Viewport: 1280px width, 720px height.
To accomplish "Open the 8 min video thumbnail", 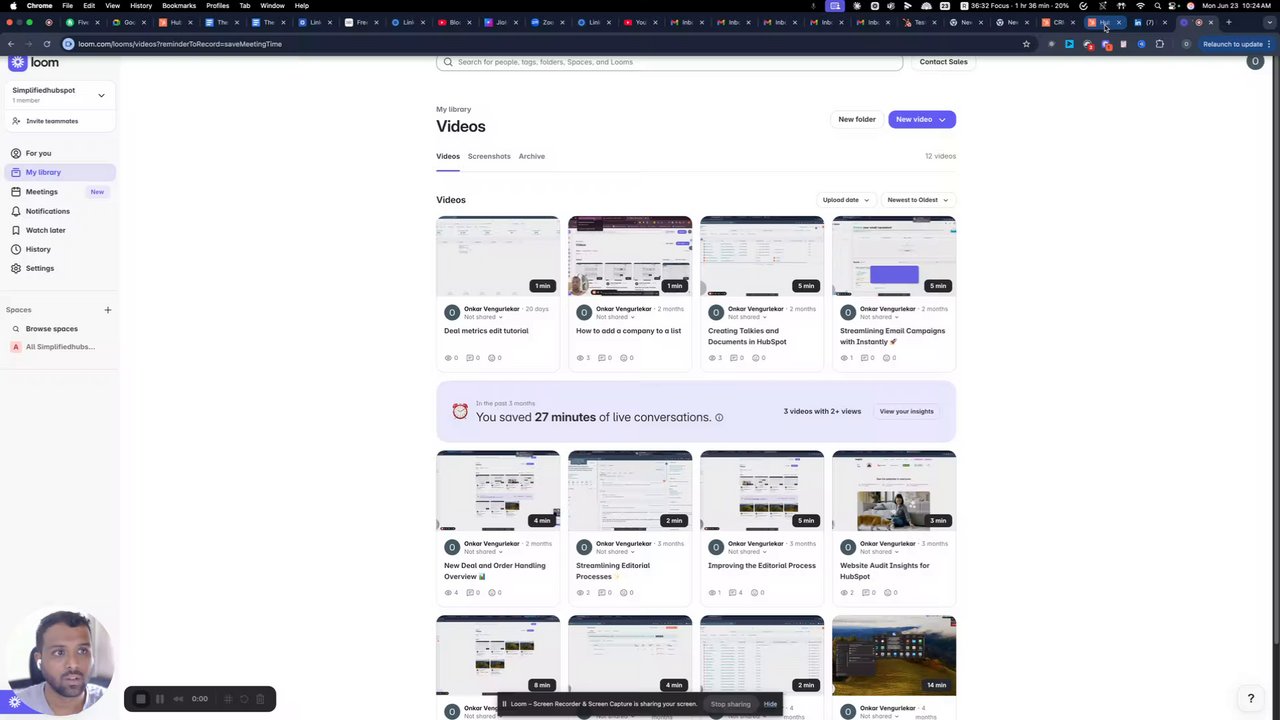I will 498,655.
